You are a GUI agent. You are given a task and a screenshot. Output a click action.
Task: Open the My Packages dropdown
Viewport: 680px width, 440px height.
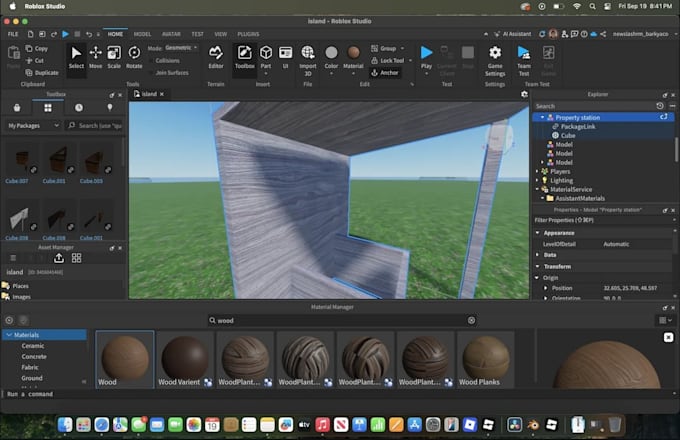click(33, 125)
